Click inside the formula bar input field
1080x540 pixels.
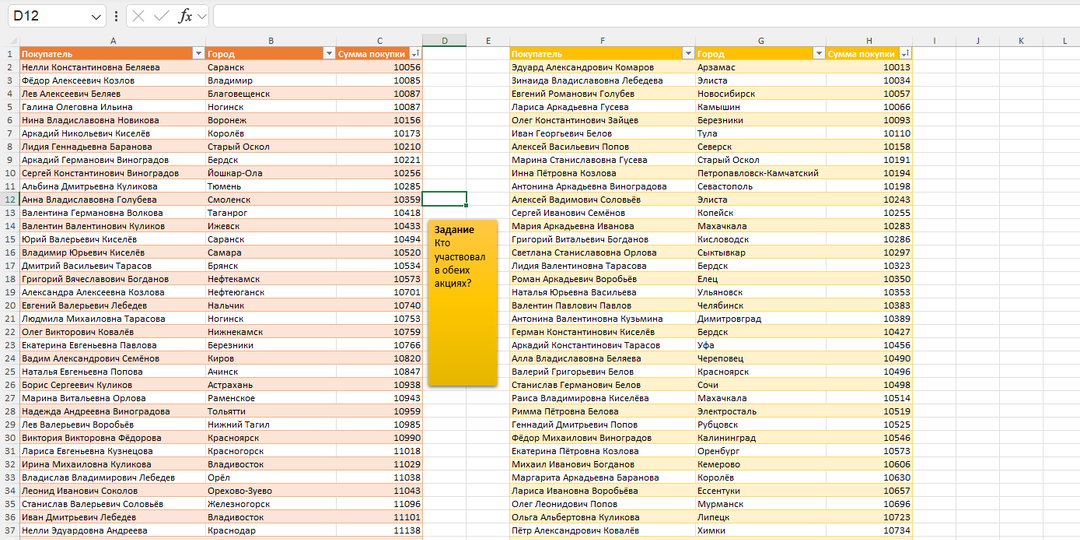pyautogui.click(x=646, y=17)
